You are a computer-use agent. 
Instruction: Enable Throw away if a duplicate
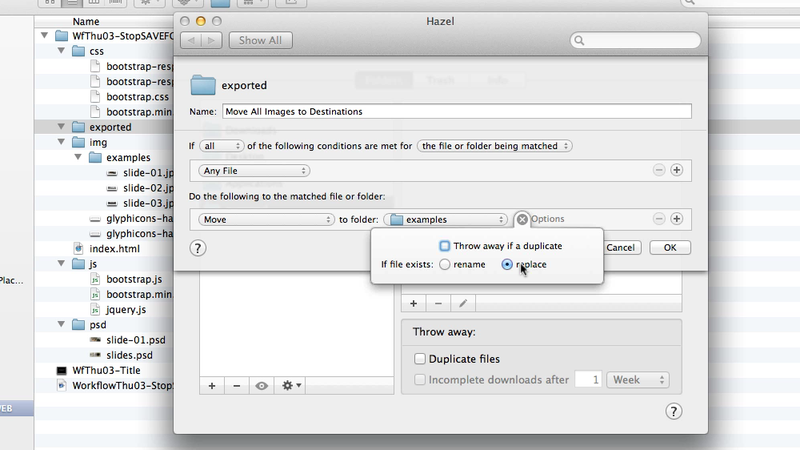pyautogui.click(x=445, y=246)
